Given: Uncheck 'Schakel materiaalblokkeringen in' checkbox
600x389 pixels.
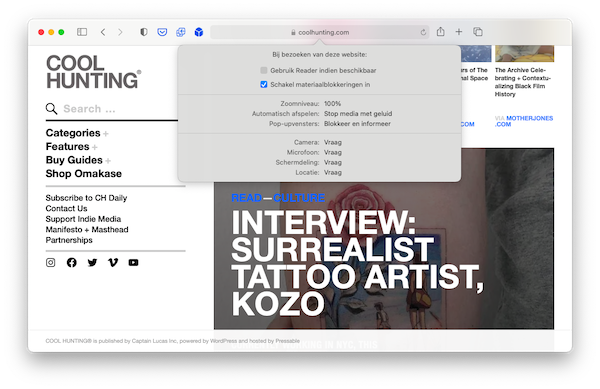Looking at the screenshot, I should coord(264,85).
